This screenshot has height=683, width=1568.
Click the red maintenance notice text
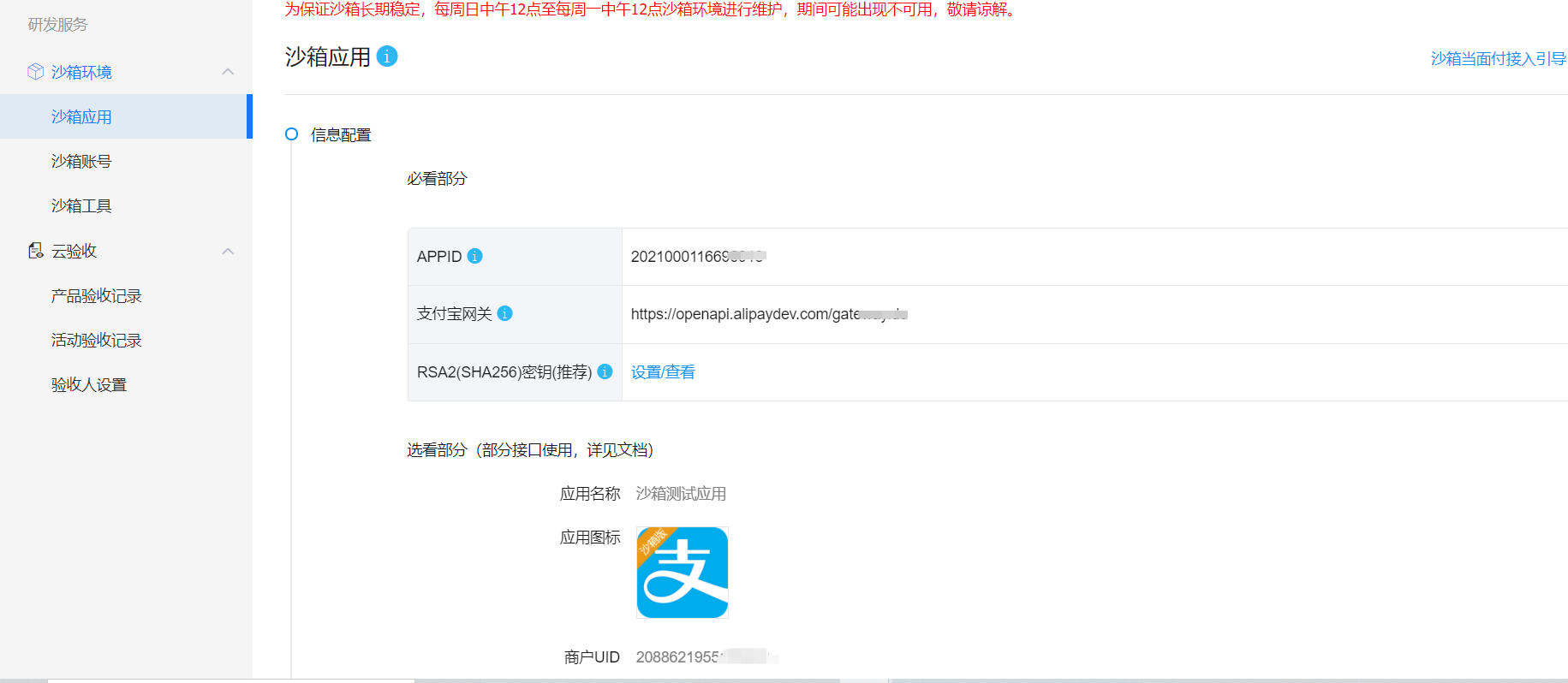pos(653,9)
